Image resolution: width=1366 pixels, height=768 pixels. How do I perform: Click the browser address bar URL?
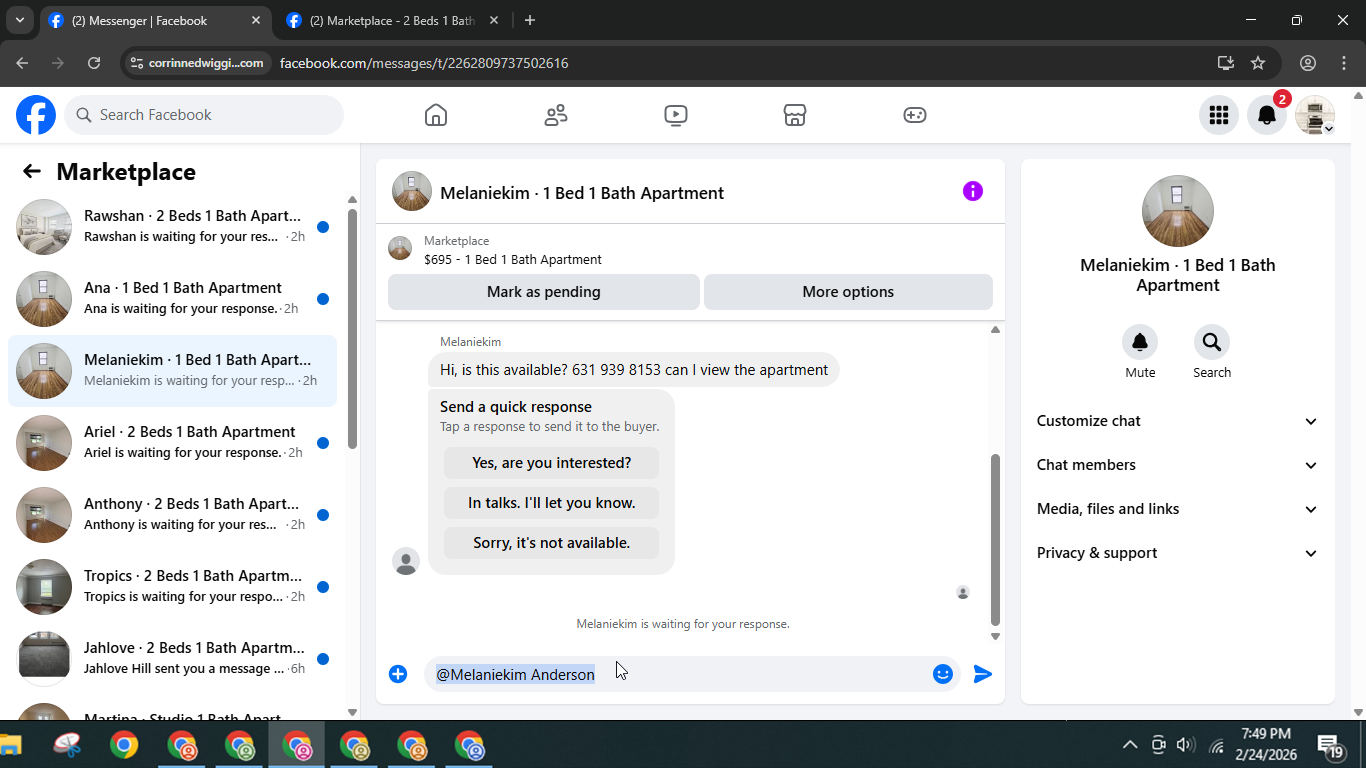pos(424,63)
